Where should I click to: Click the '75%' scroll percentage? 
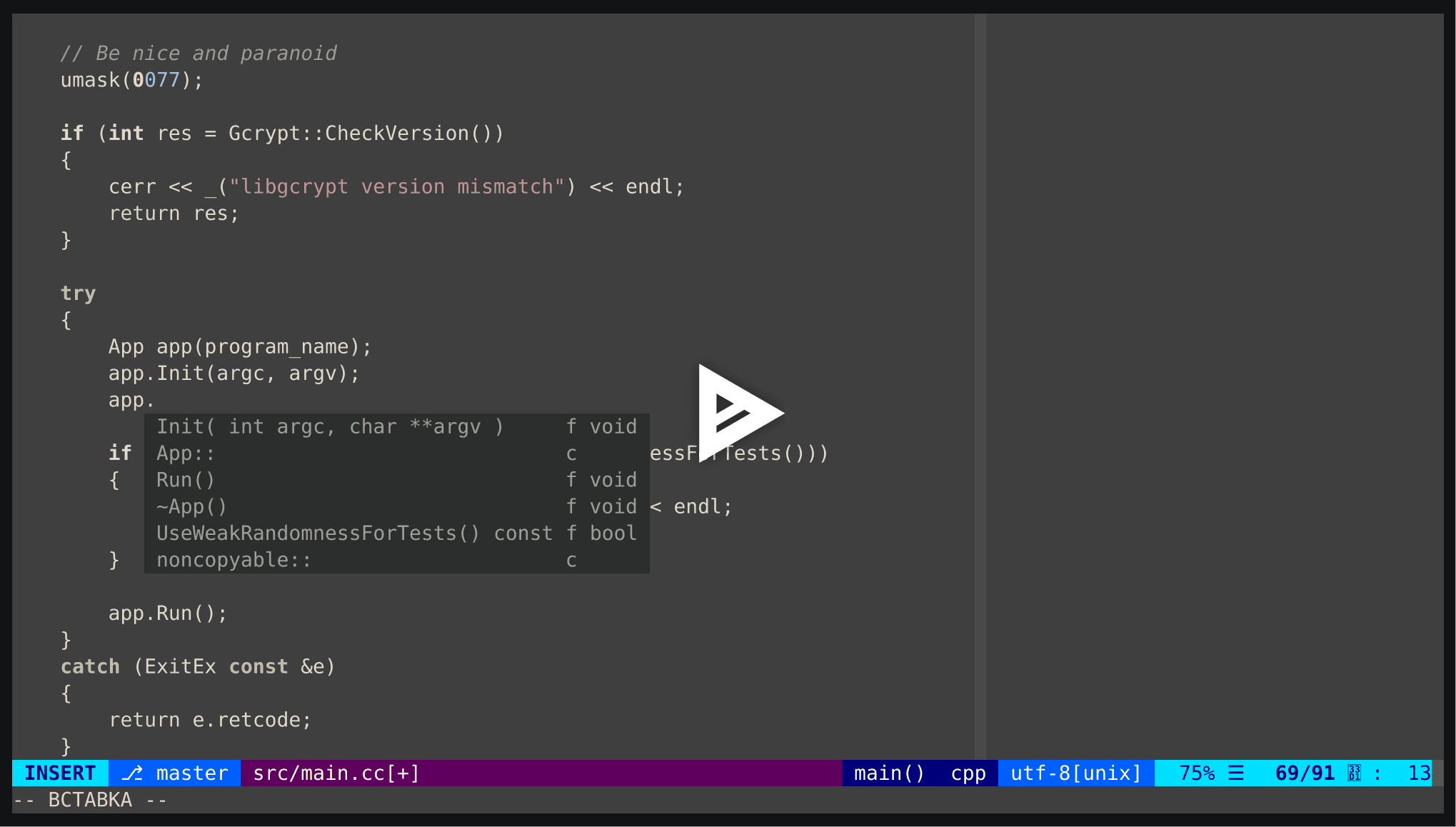click(x=1197, y=773)
